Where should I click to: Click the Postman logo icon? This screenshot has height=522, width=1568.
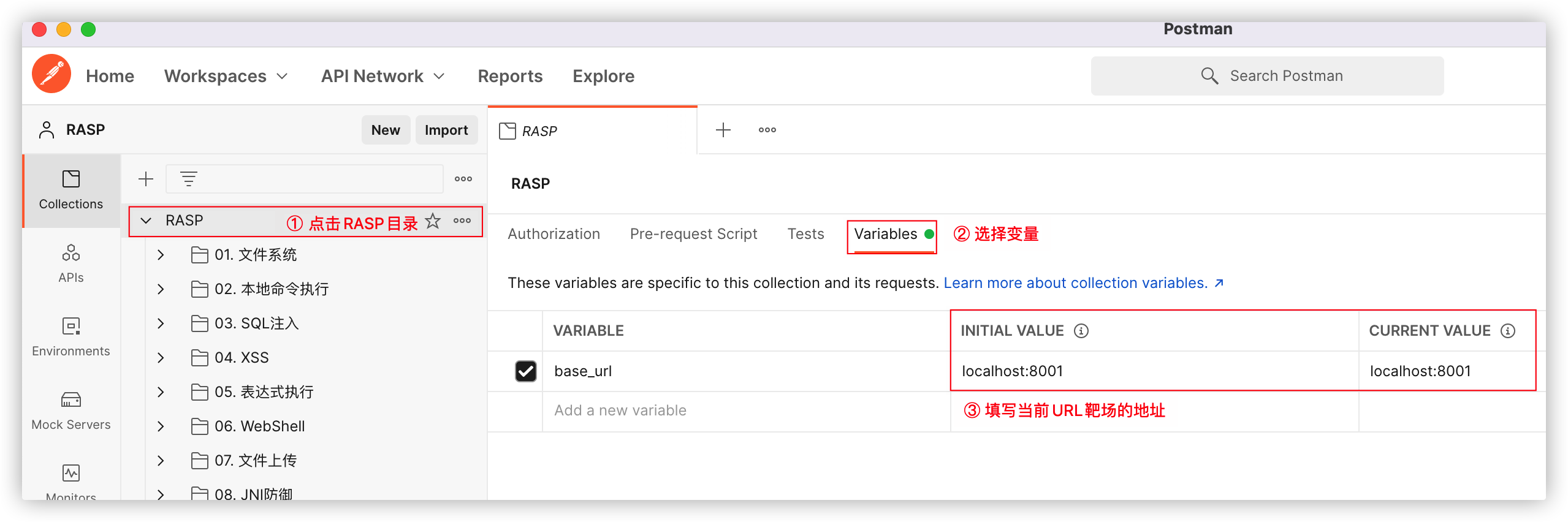click(51, 74)
